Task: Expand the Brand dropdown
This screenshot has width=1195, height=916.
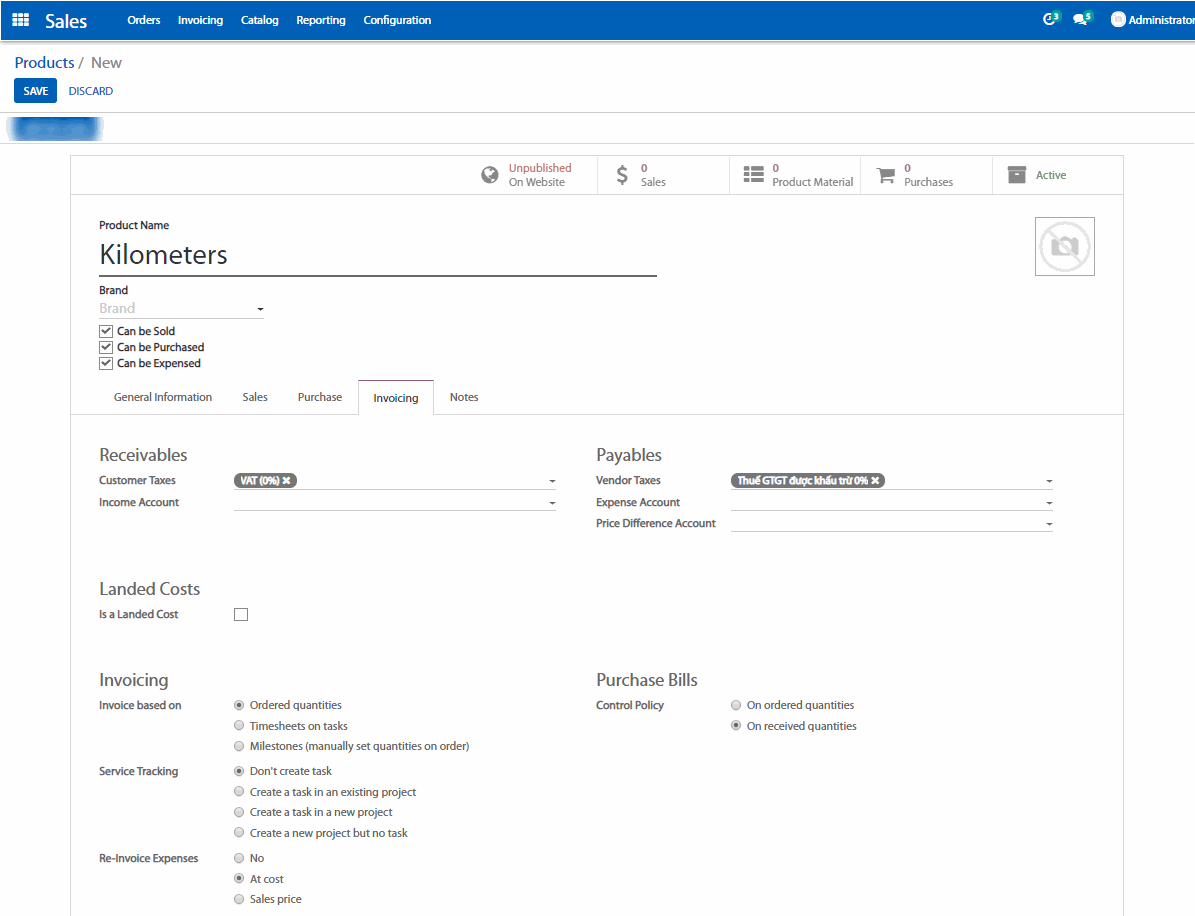Action: (260, 310)
